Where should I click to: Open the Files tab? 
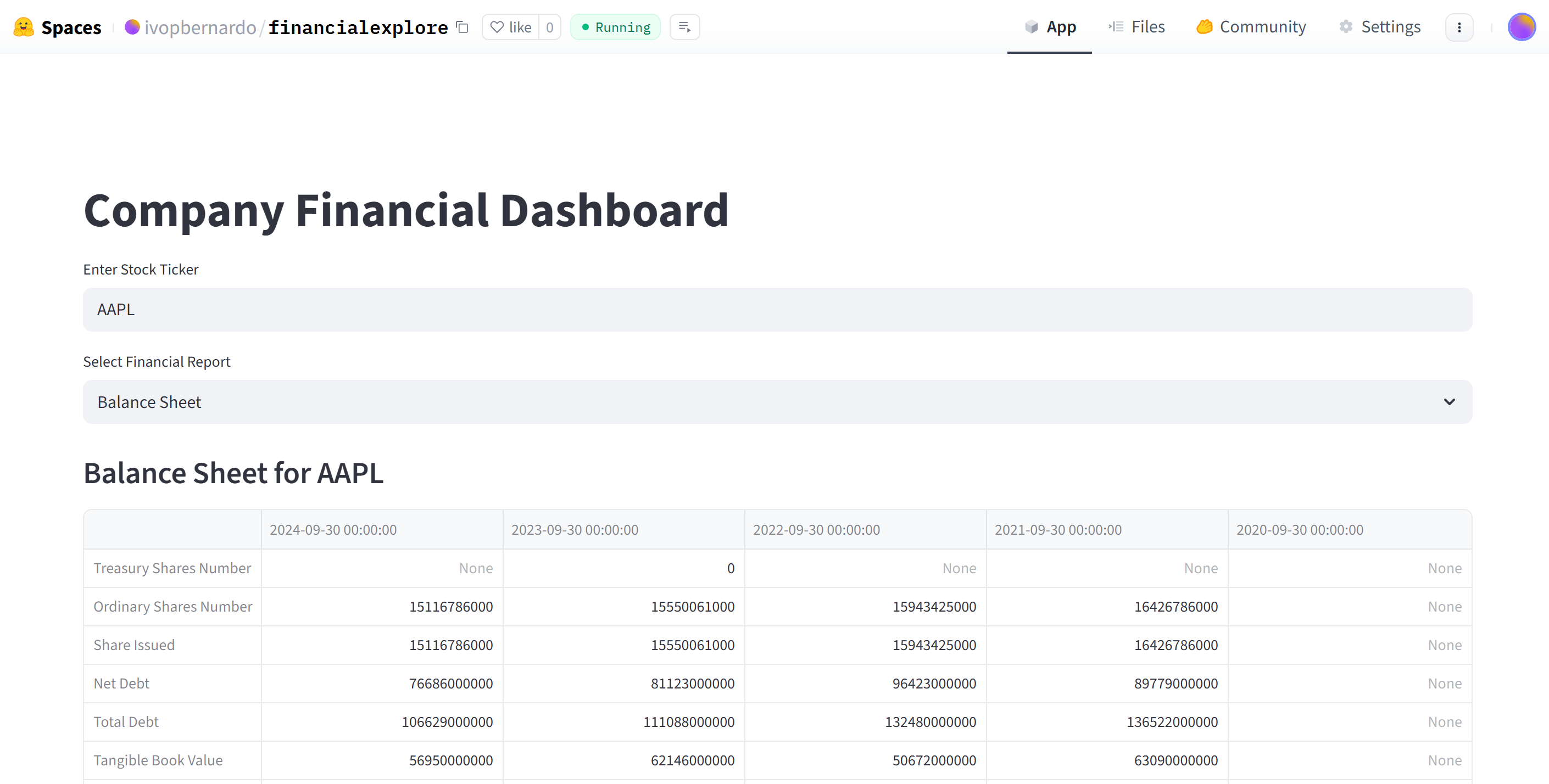[x=1136, y=27]
